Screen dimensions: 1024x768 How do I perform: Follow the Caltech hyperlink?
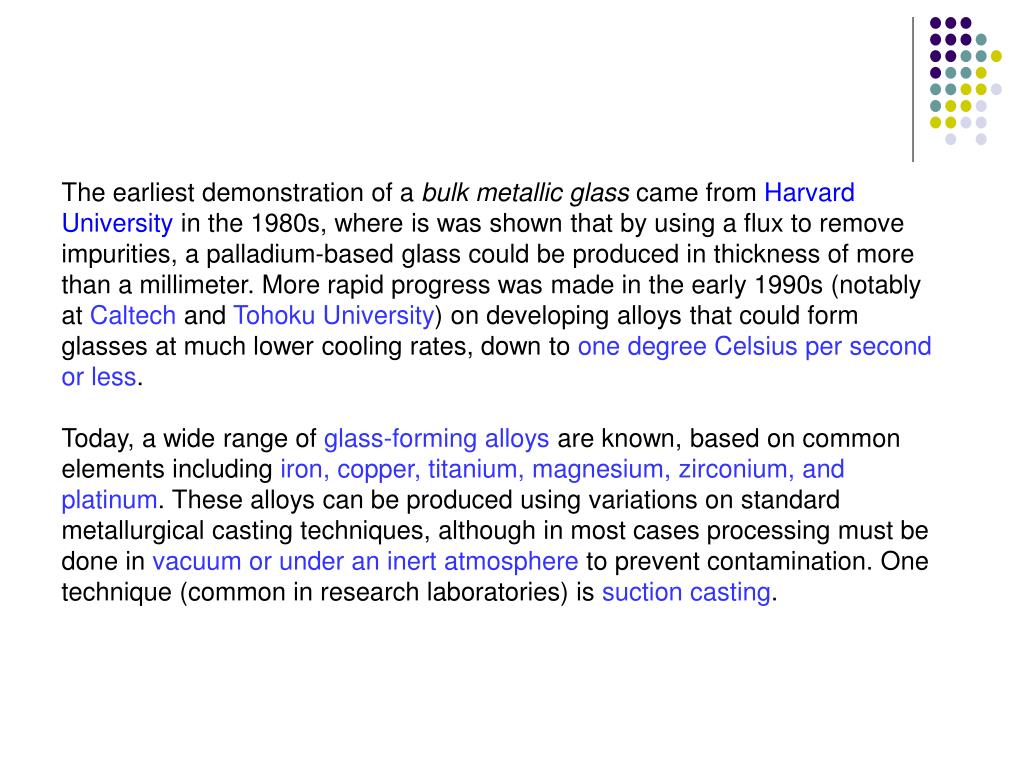click(x=133, y=315)
